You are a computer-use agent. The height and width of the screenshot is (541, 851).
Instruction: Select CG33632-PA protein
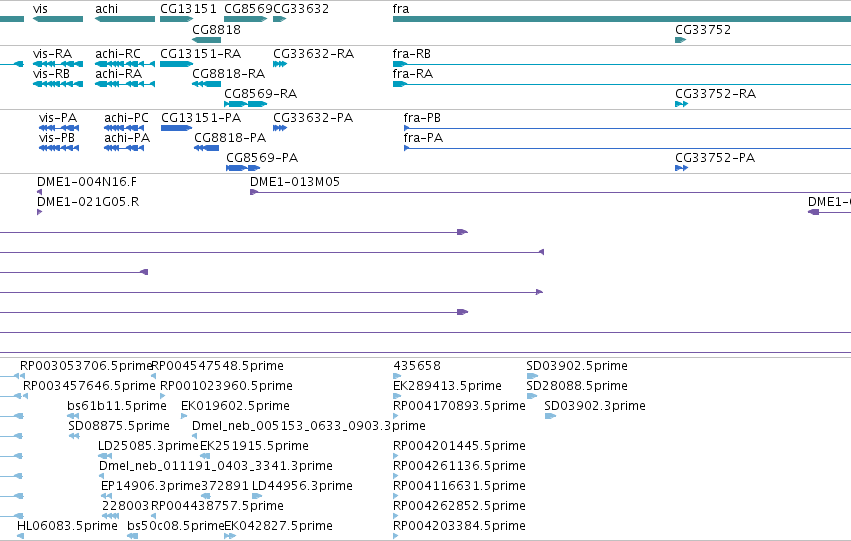tap(280, 128)
